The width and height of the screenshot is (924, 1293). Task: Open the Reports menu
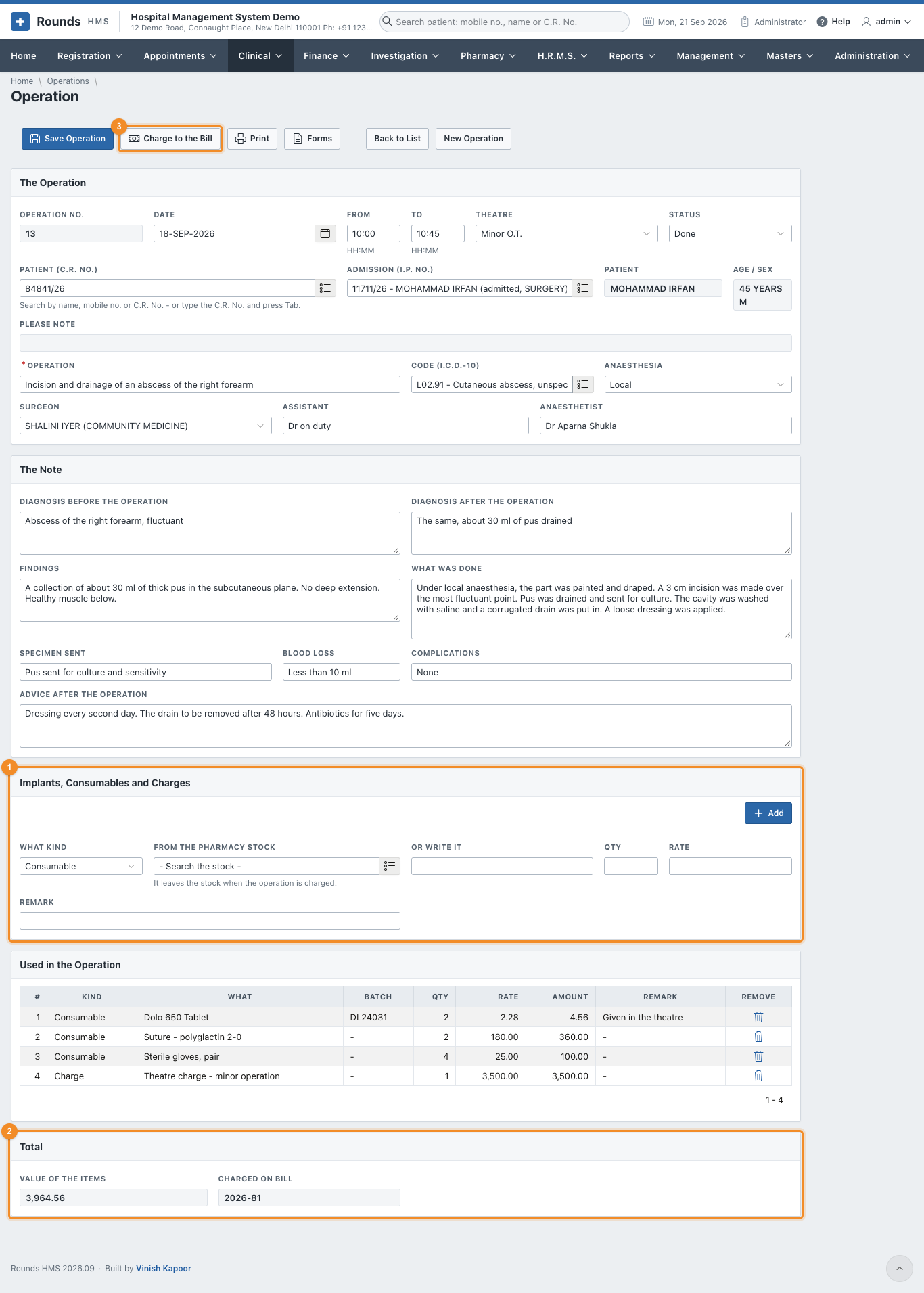[x=632, y=55]
